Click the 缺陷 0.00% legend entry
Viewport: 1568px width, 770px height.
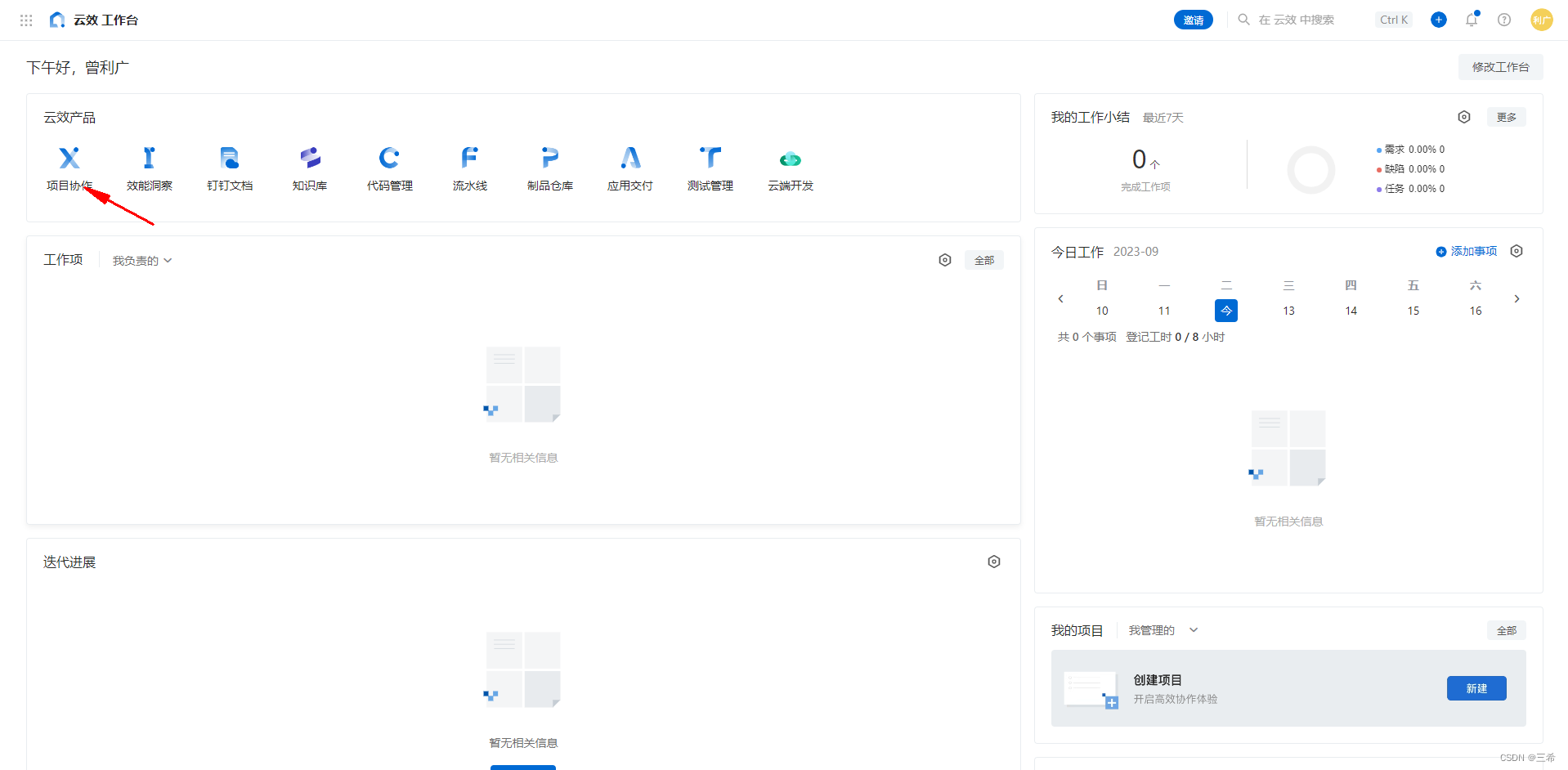pos(1411,169)
